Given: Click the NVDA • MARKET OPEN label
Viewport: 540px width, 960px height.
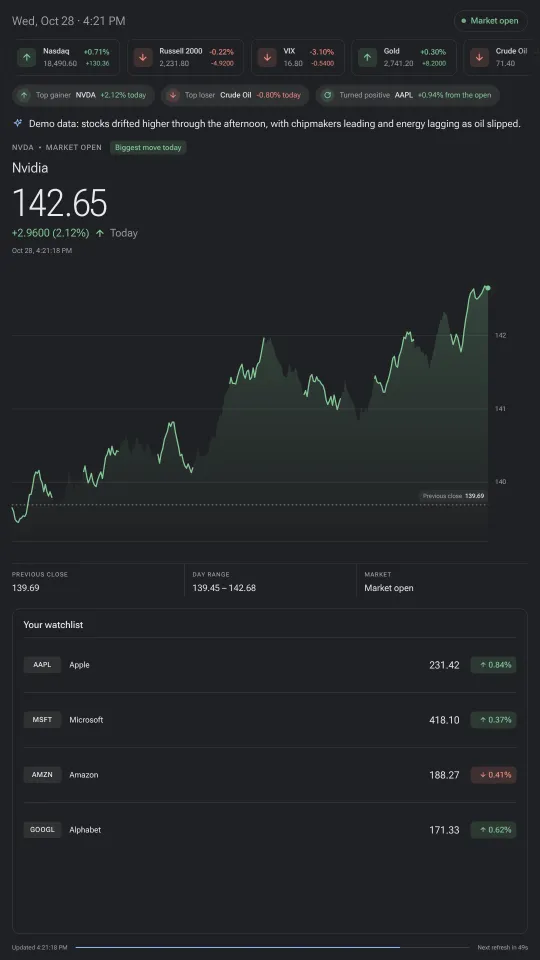Looking at the screenshot, I should click(x=57, y=148).
